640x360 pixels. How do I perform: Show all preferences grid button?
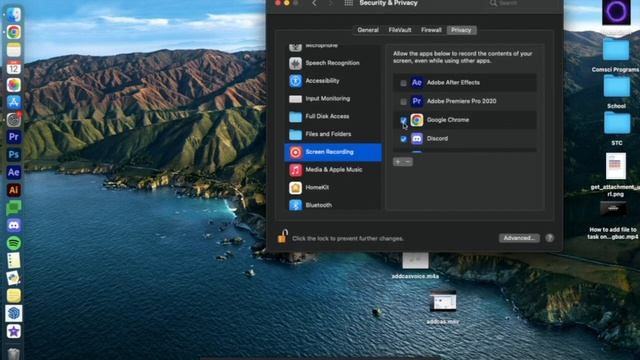(349, 3)
